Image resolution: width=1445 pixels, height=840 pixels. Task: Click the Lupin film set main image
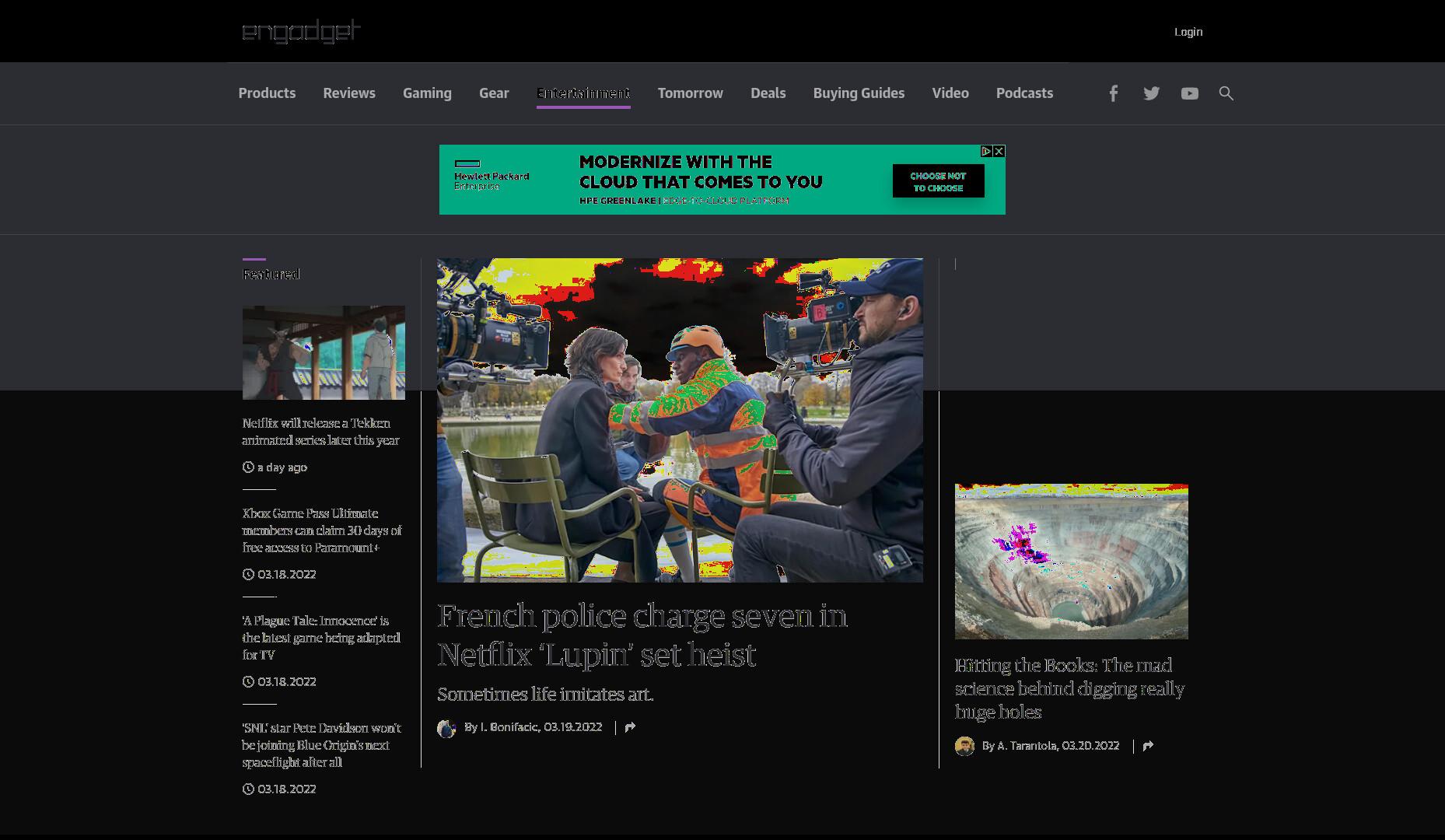click(x=680, y=420)
